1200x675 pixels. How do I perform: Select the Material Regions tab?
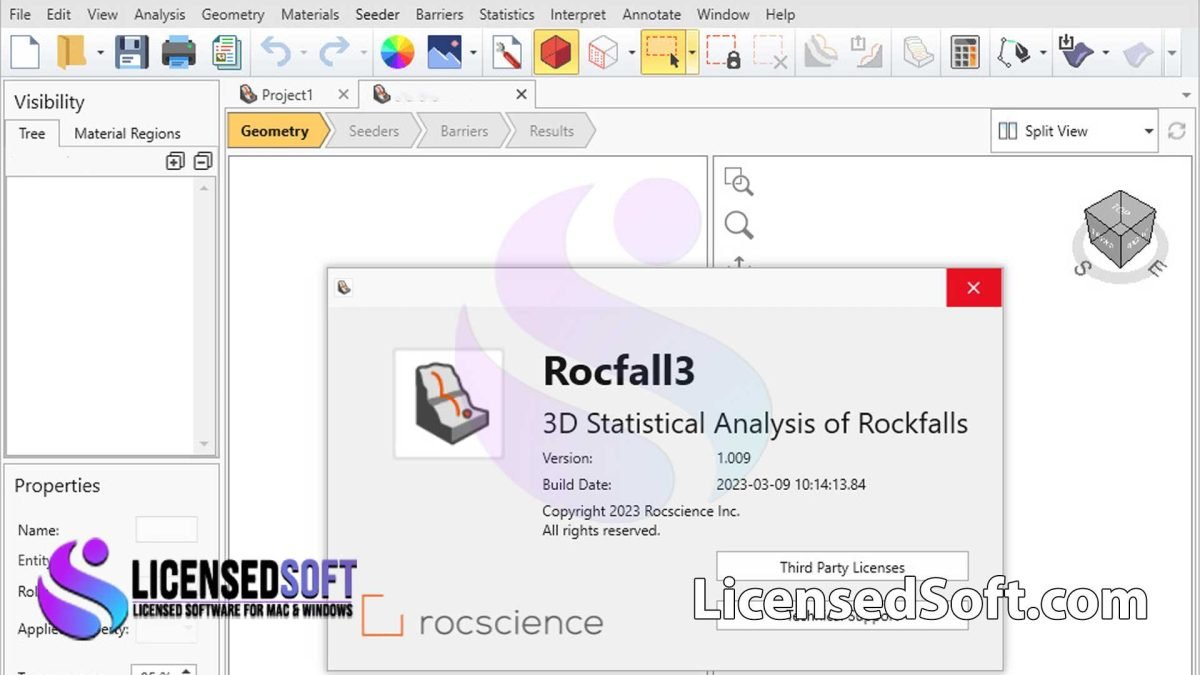point(127,133)
